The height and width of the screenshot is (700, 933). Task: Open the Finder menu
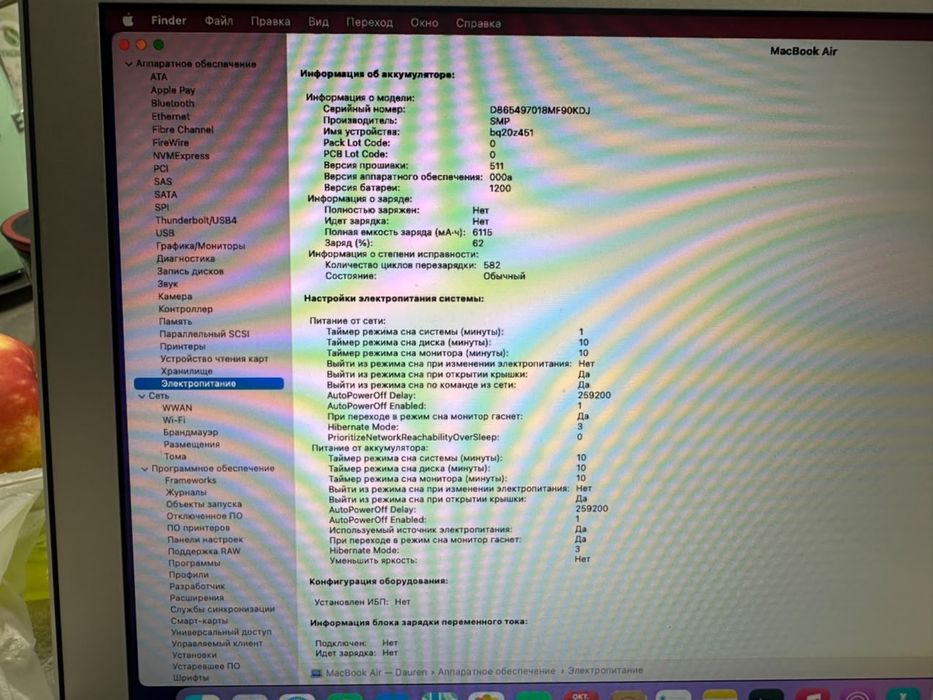[x=168, y=21]
